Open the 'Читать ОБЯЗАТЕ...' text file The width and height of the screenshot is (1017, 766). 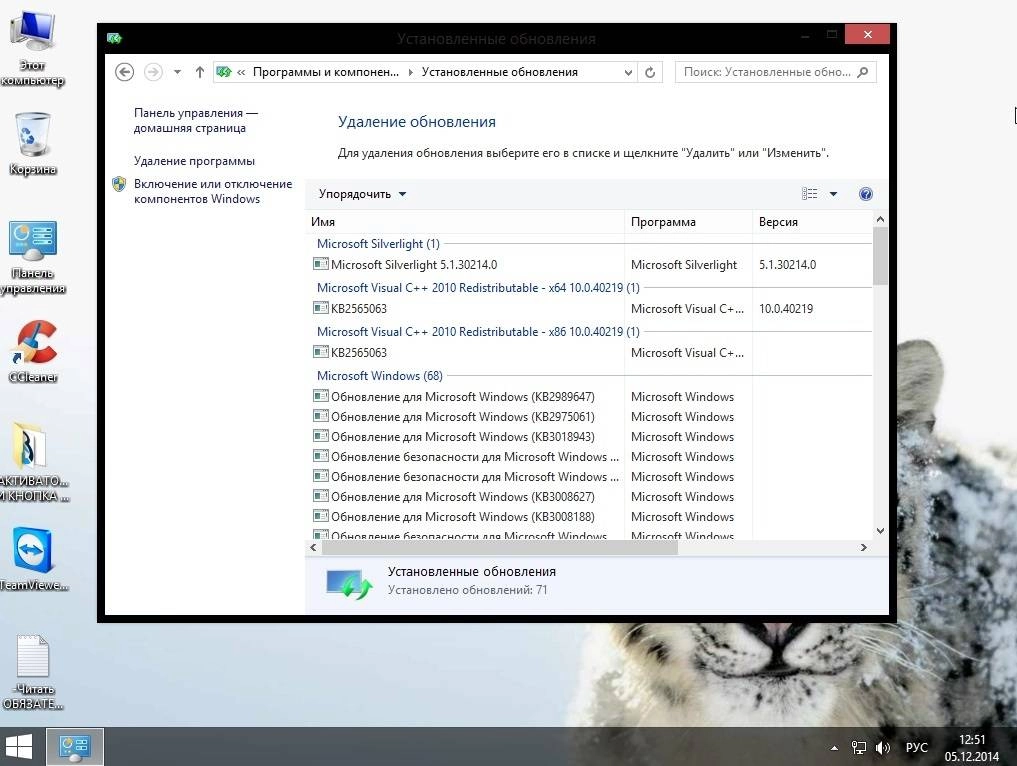point(32,672)
